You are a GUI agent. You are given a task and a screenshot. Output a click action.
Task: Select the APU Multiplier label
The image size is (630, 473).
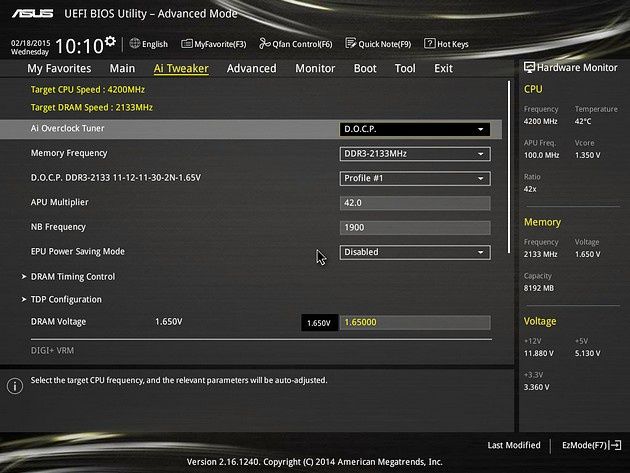pos(59,202)
